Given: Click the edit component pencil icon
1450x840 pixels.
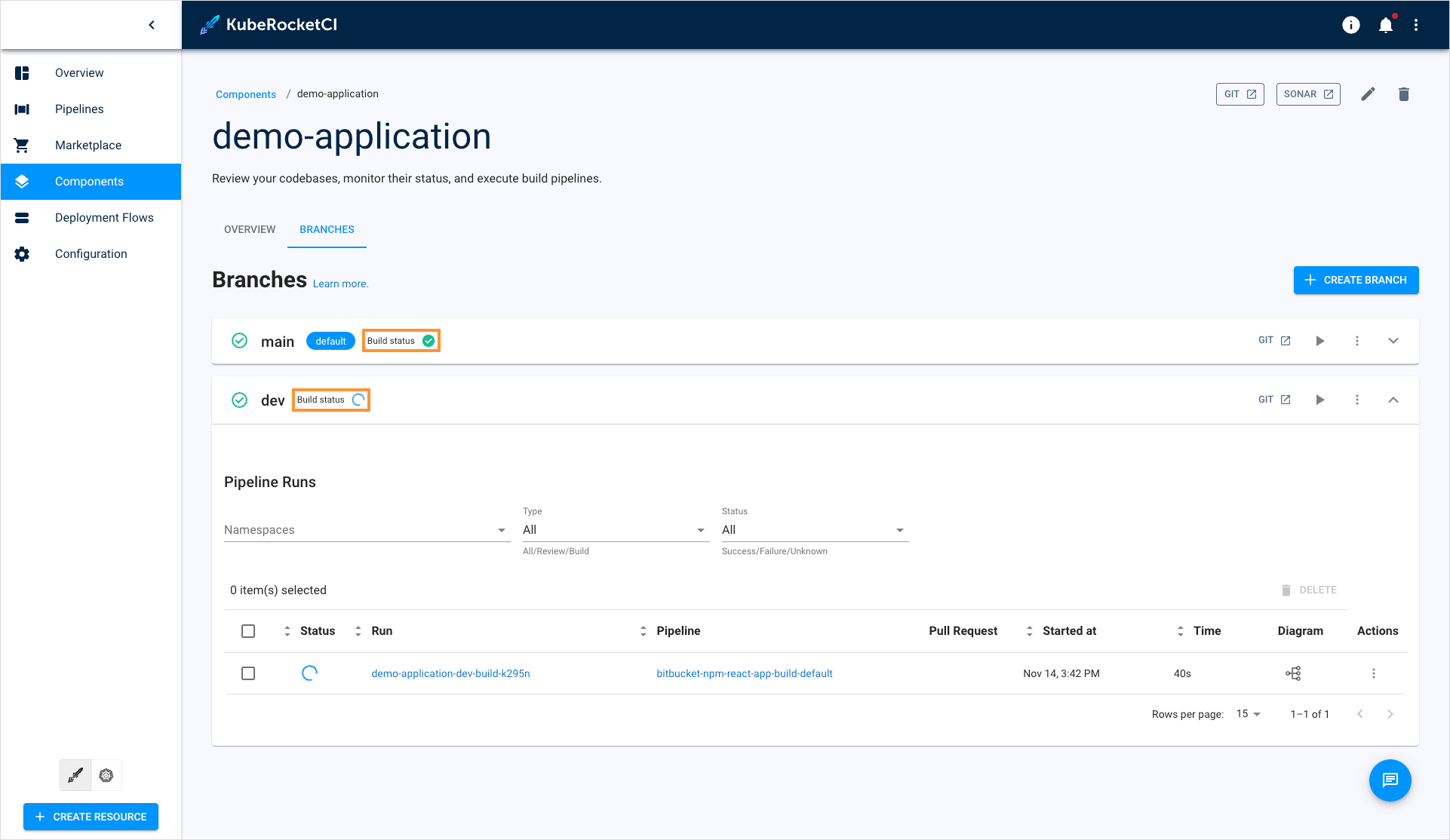Looking at the screenshot, I should (1368, 93).
